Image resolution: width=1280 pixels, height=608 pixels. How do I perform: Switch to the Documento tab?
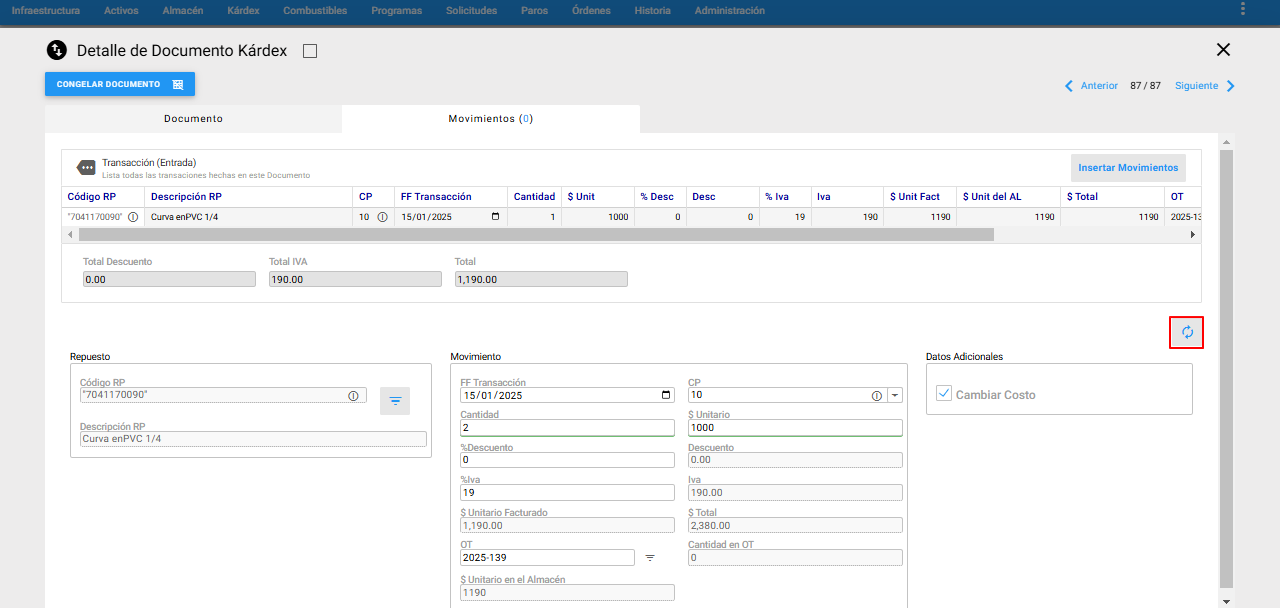click(193, 119)
